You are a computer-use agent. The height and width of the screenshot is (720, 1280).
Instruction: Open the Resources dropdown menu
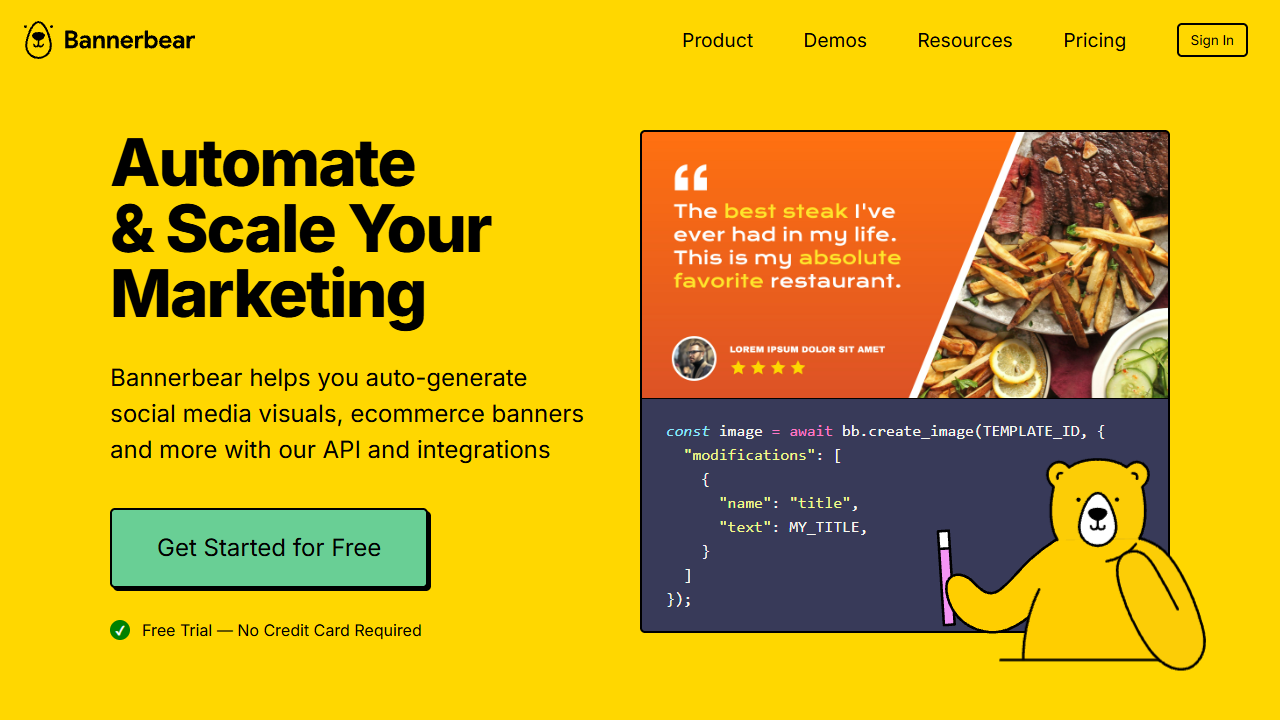click(x=964, y=40)
